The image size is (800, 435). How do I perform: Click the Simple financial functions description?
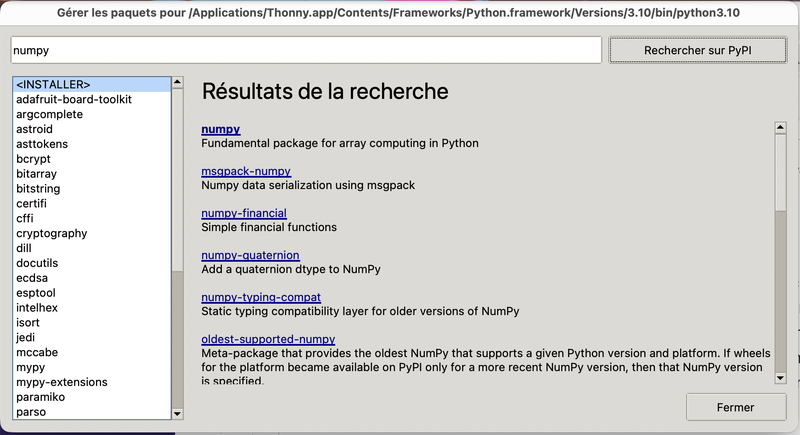coord(269,227)
